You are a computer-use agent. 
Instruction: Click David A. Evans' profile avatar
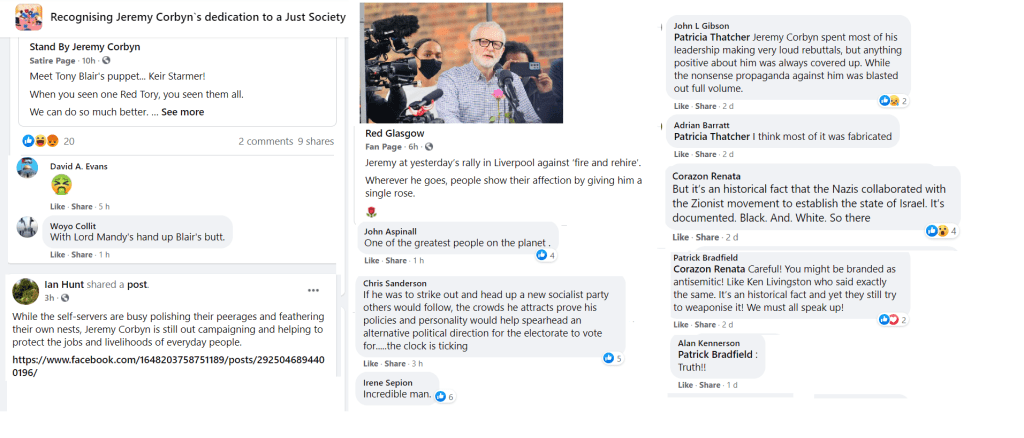[28, 168]
